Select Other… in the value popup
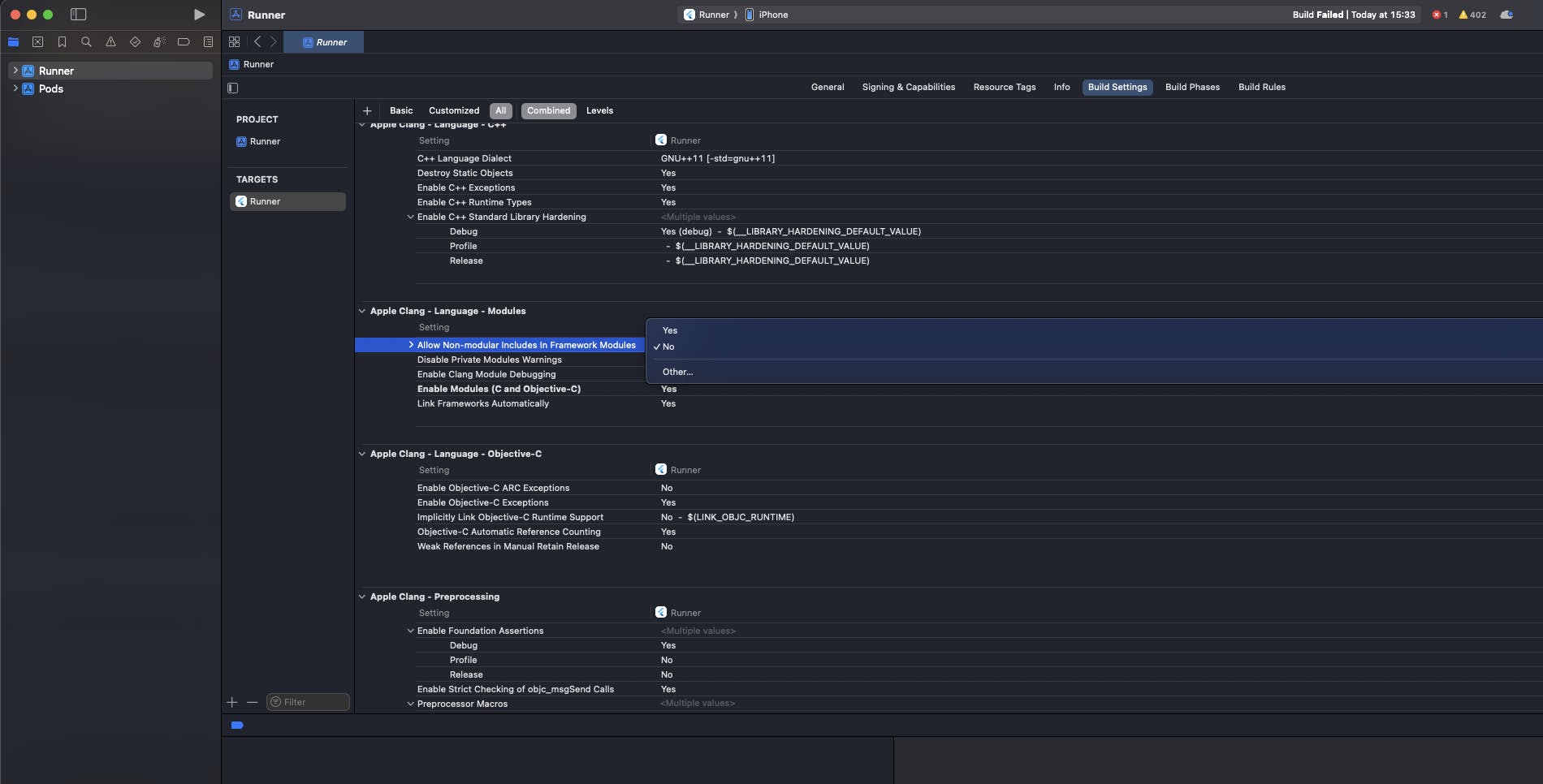The image size is (1543, 784). click(x=677, y=372)
